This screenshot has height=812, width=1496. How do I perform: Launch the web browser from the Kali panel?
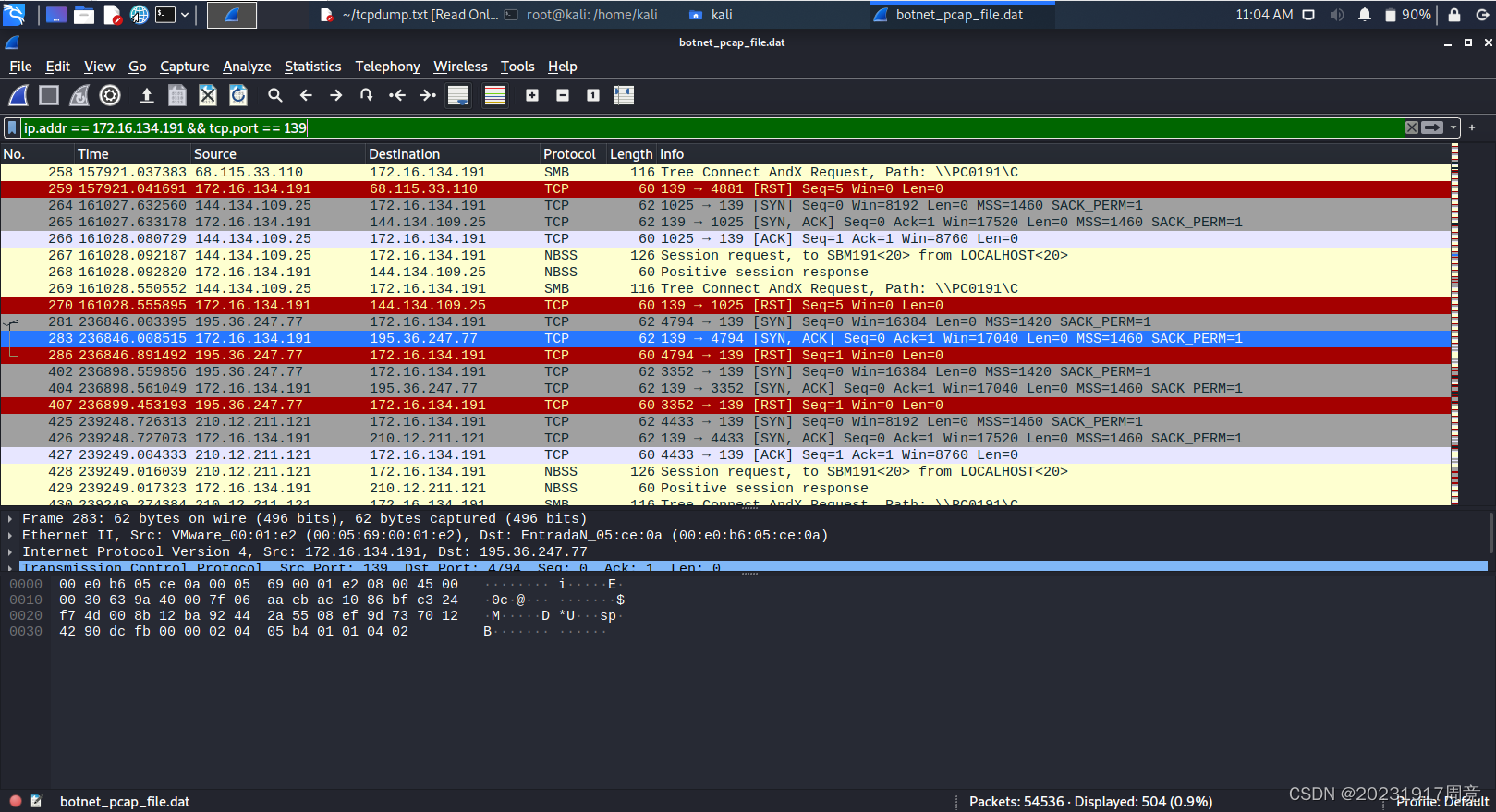139,15
